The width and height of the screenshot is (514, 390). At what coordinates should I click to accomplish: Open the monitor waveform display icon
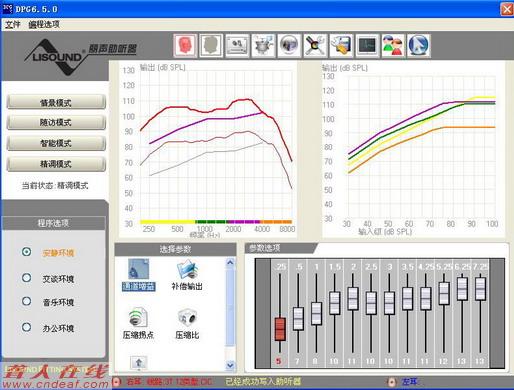click(367, 45)
